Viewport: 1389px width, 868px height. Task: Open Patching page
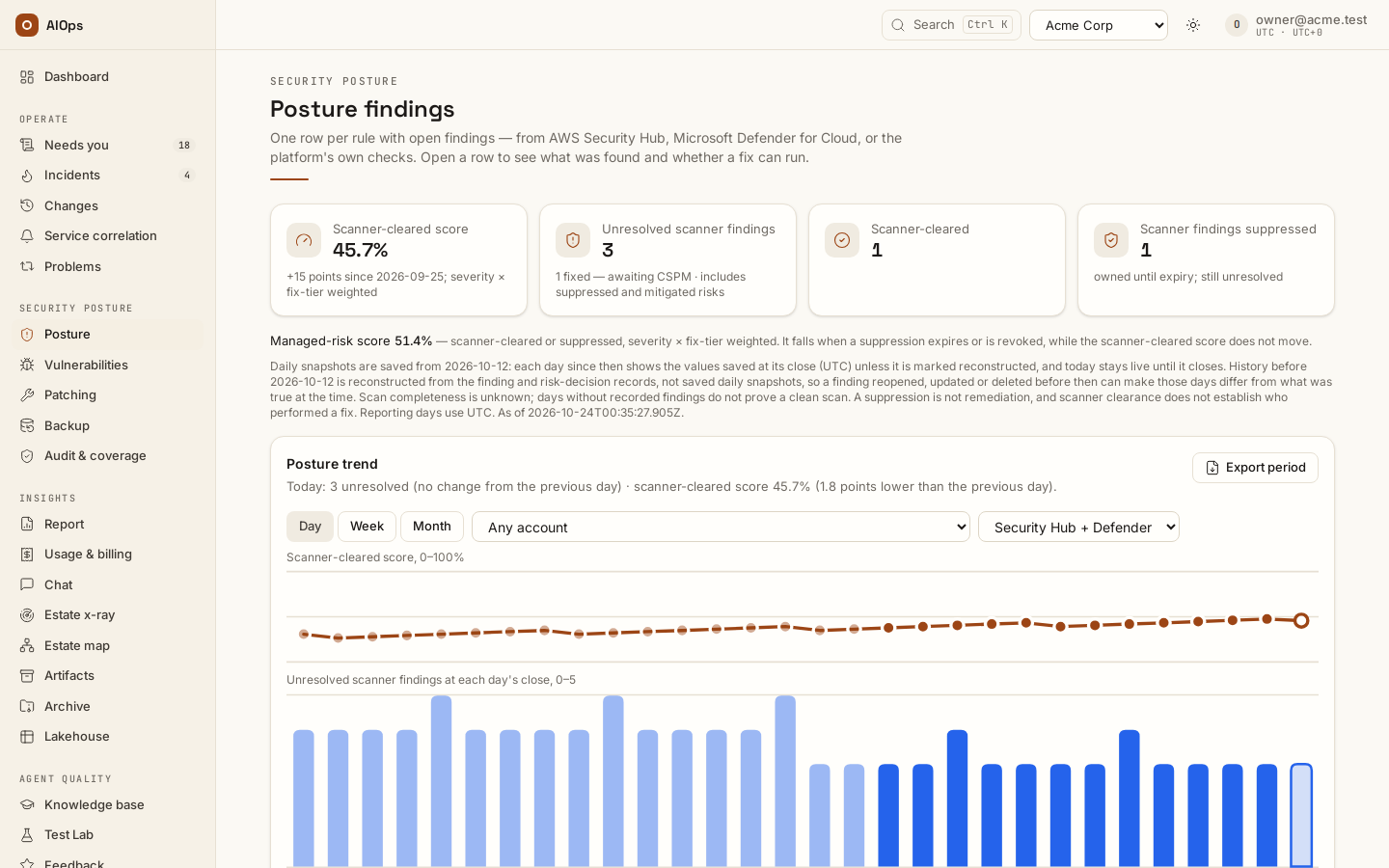pos(107,394)
